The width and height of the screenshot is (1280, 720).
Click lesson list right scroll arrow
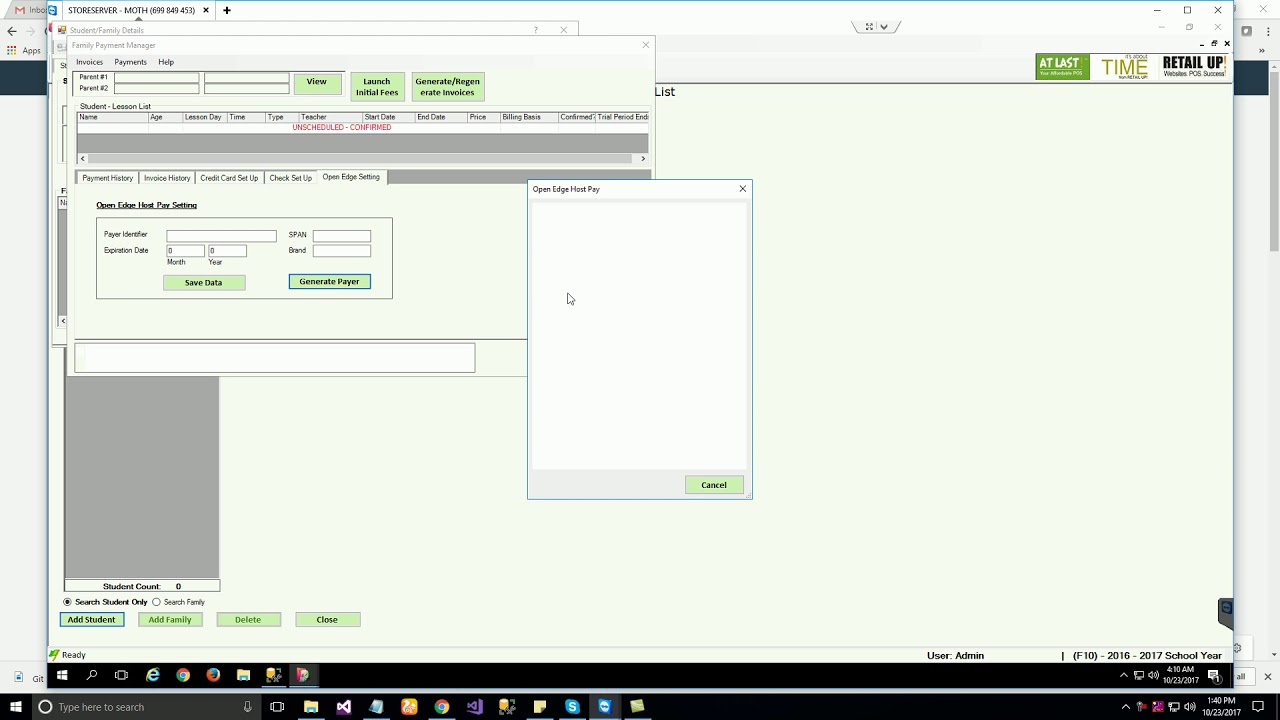coord(643,158)
